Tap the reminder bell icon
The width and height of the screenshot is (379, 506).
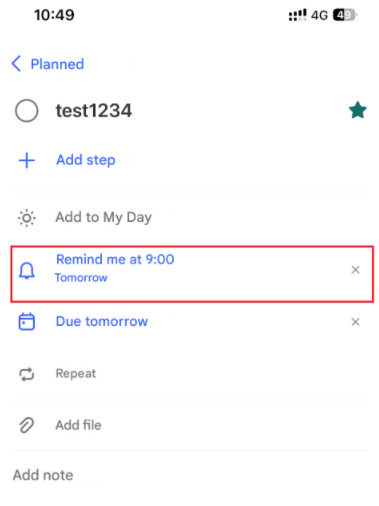tap(27, 270)
